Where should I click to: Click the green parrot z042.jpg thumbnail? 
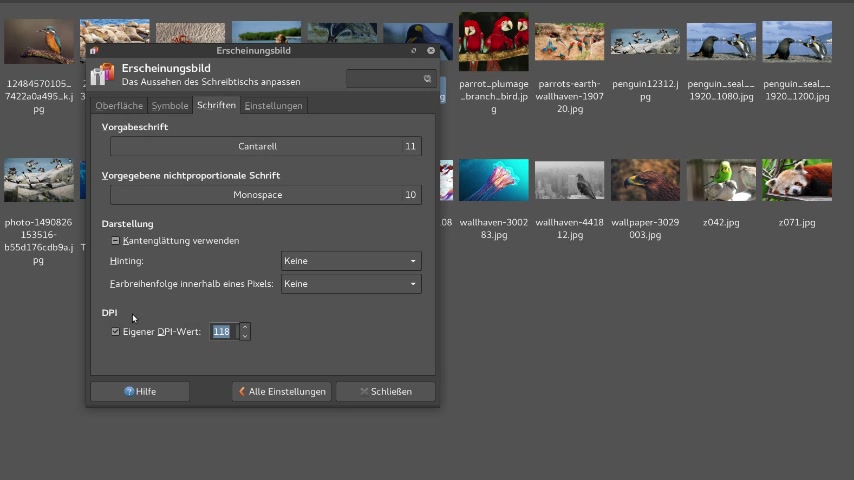pyautogui.click(x=720, y=181)
